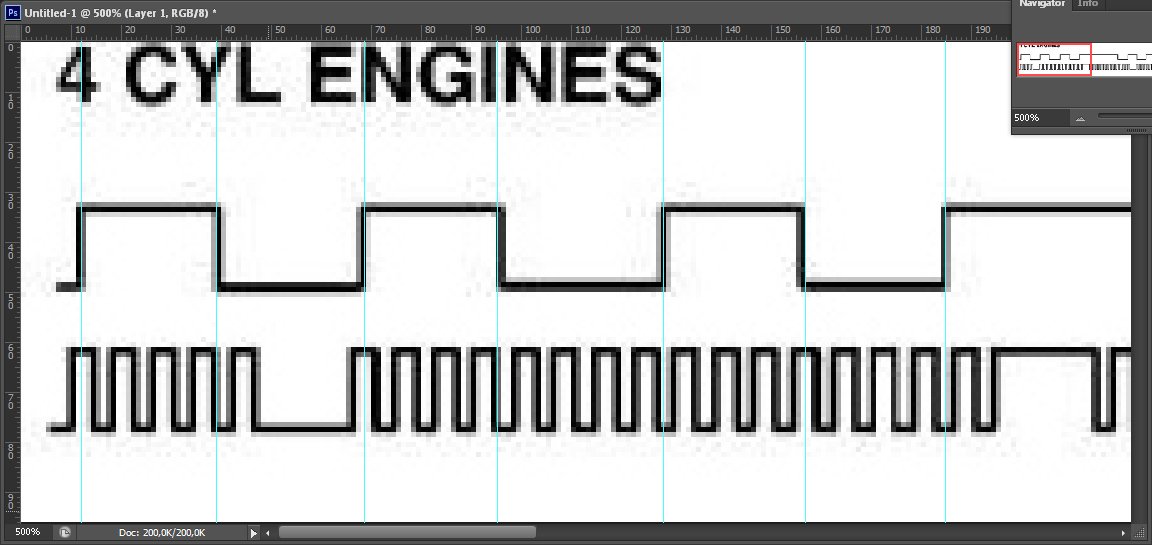
Task: Click the horizontal scrollbar left arrow
Action: click(268, 533)
